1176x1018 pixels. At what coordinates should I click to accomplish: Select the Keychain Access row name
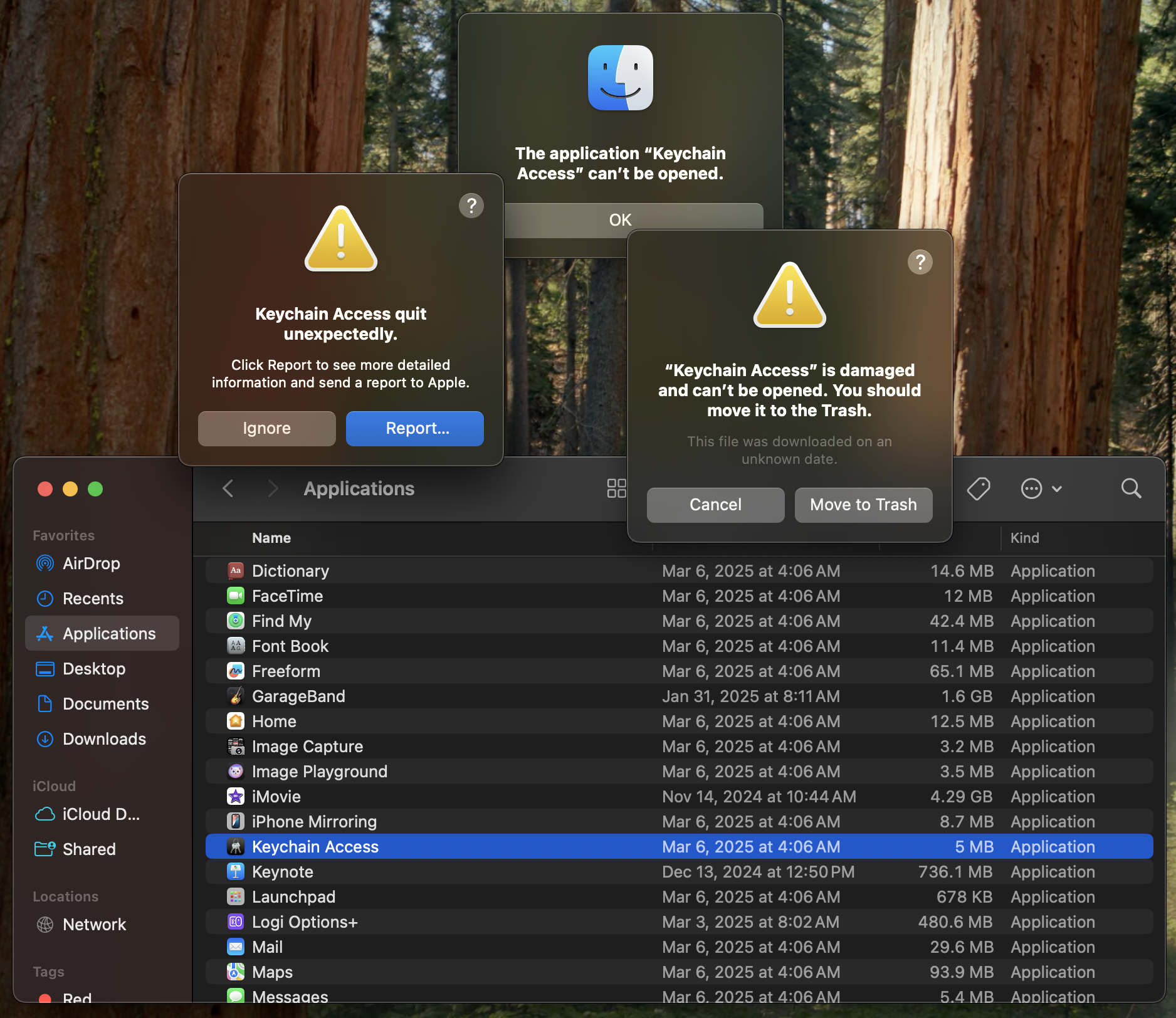pos(315,846)
